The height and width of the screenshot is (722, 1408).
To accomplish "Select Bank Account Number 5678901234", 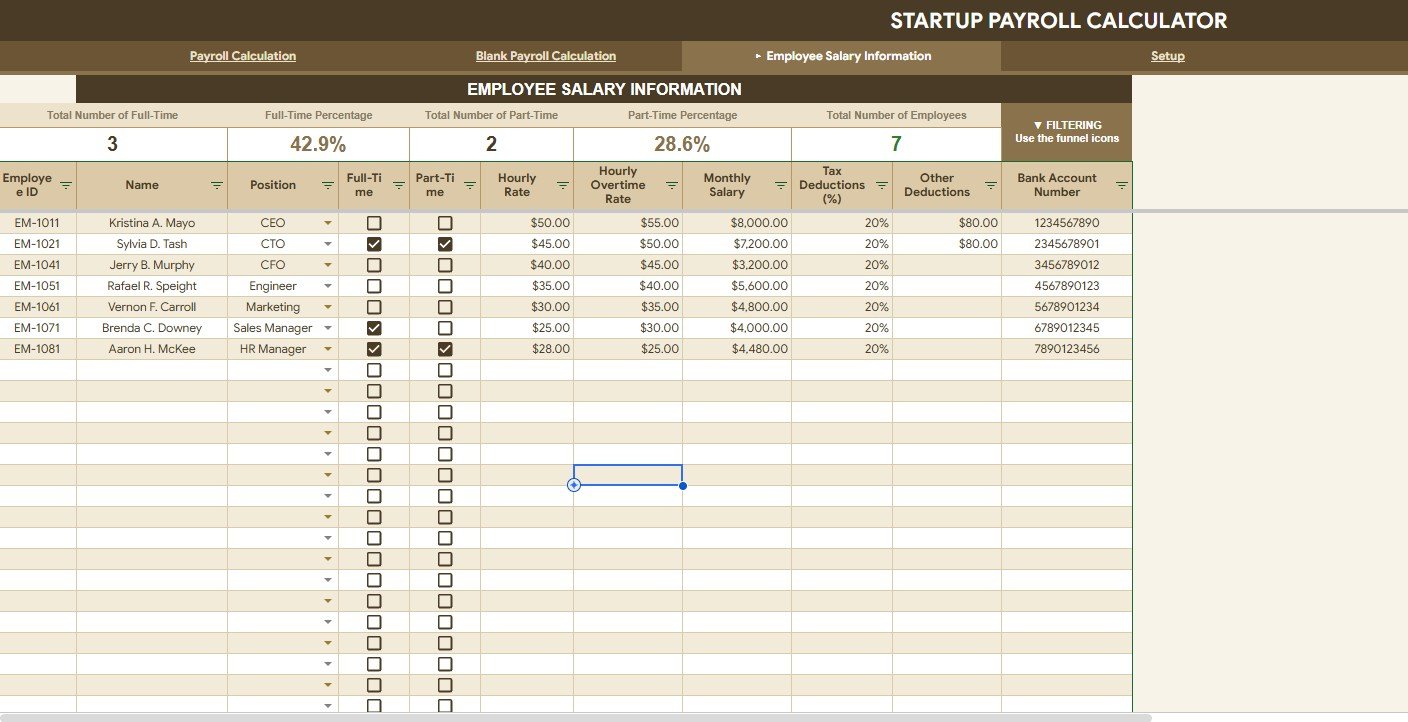I will point(1067,307).
